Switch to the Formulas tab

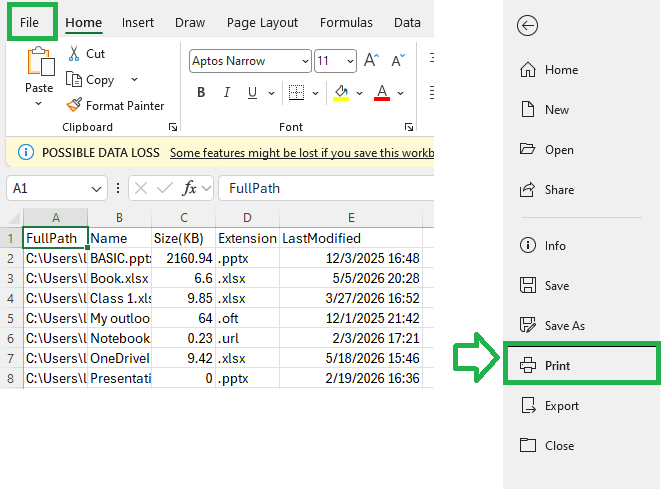click(x=346, y=22)
